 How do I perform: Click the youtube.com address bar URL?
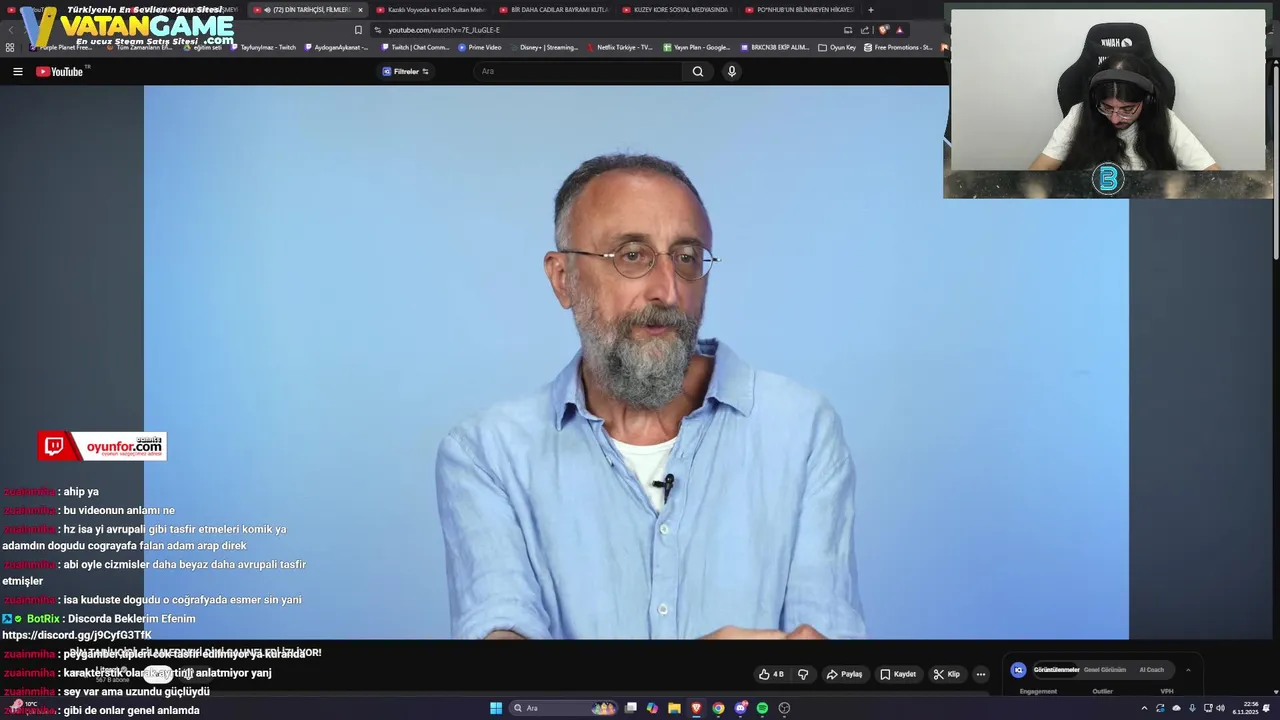444,30
